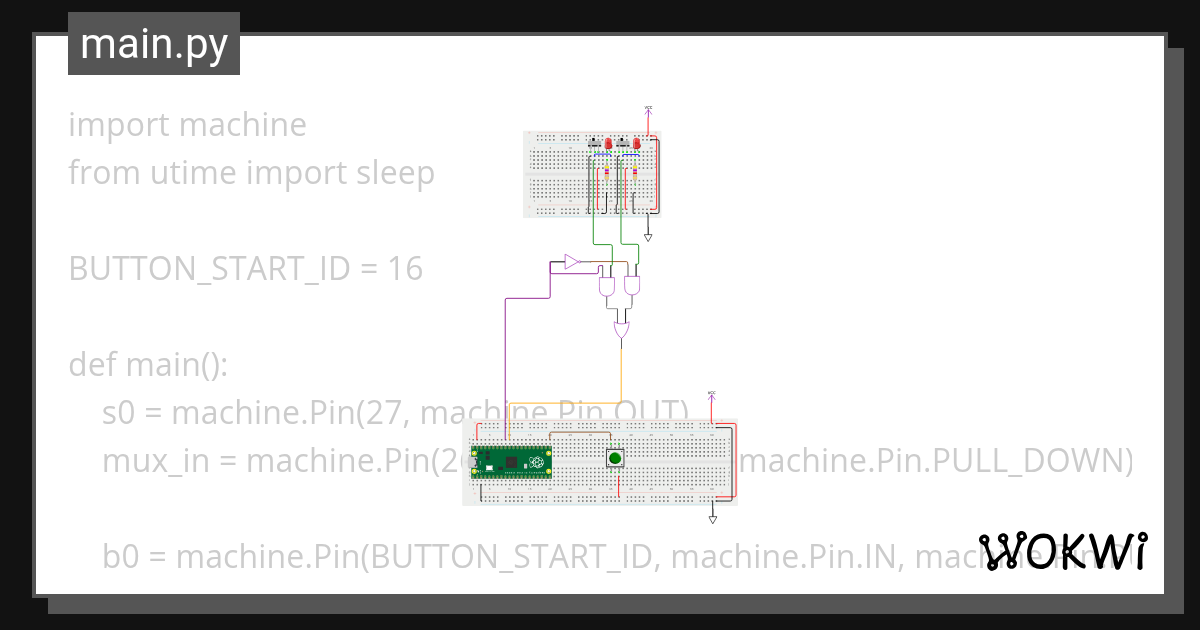
Task: Click the left AND gate
Action: point(607,285)
